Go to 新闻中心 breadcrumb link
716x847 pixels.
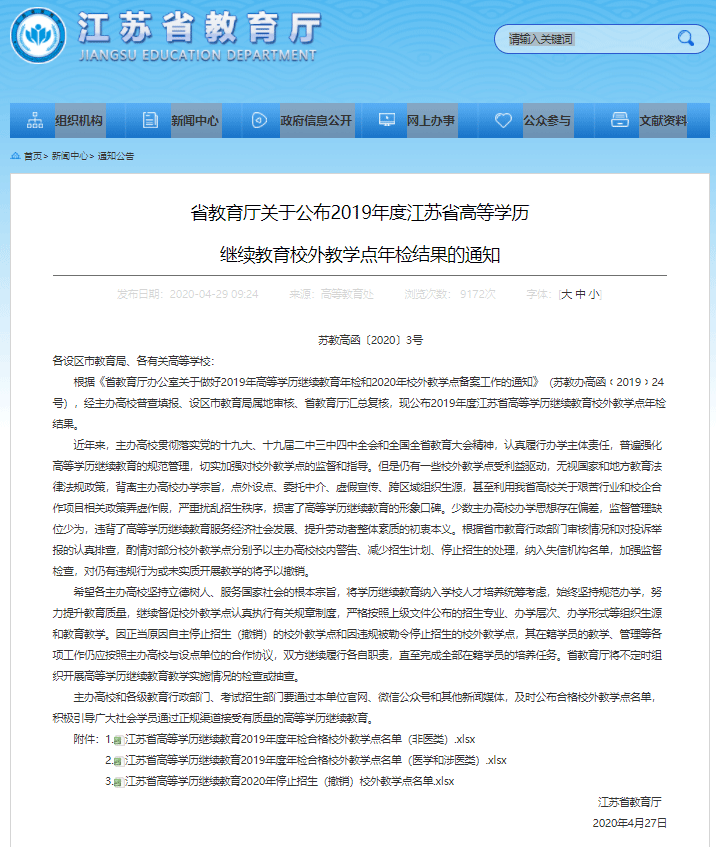(x=69, y=156)
